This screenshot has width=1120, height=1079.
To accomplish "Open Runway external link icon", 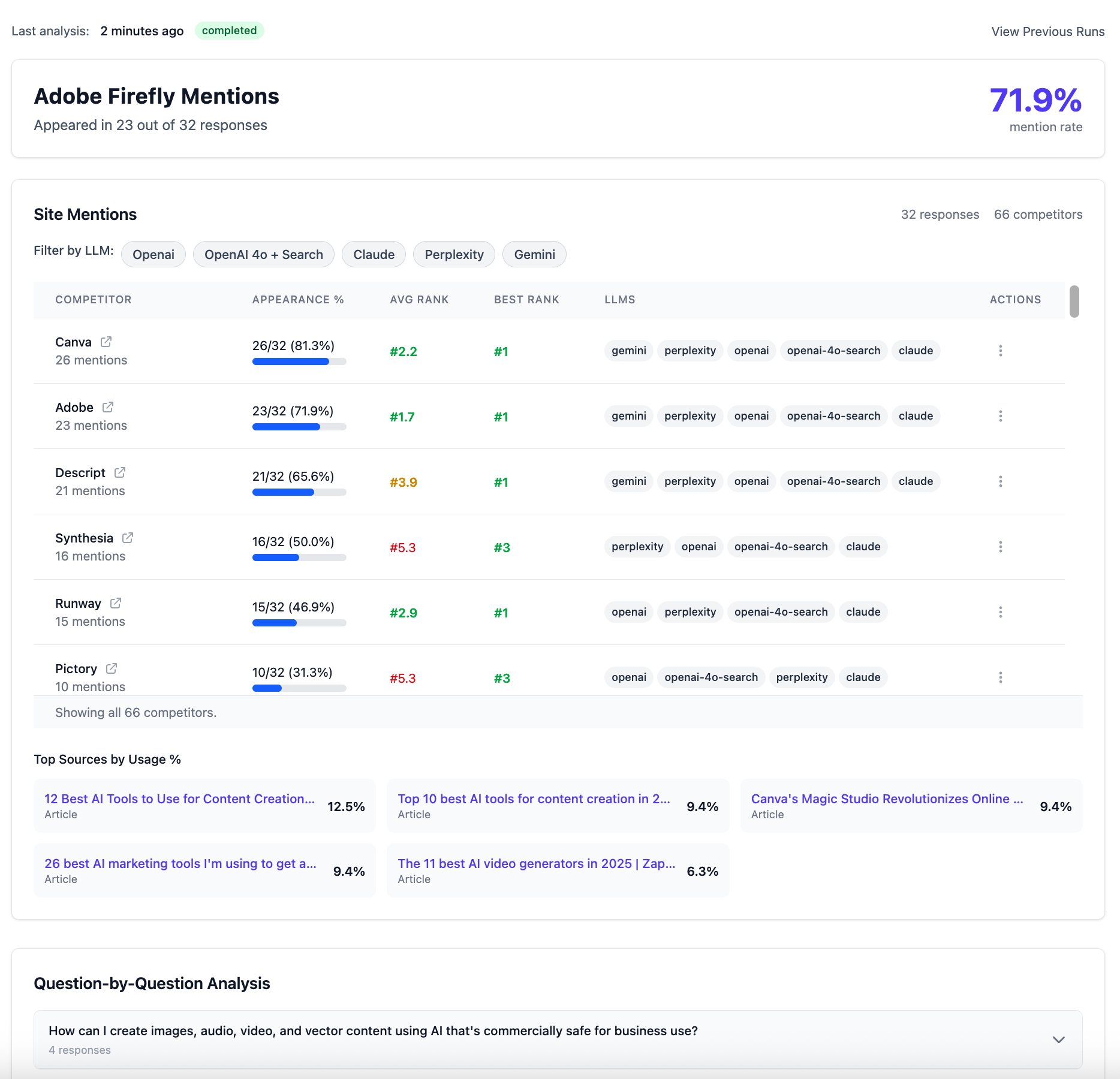I will point(116,603).
